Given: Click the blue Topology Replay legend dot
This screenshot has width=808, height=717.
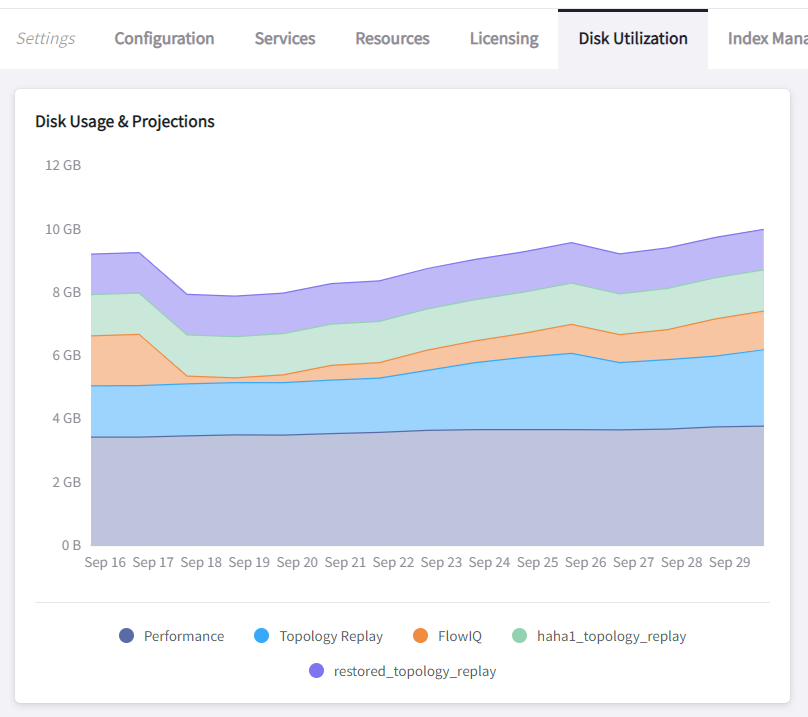Looking at the screenshot, I should [x=262, y=636].
